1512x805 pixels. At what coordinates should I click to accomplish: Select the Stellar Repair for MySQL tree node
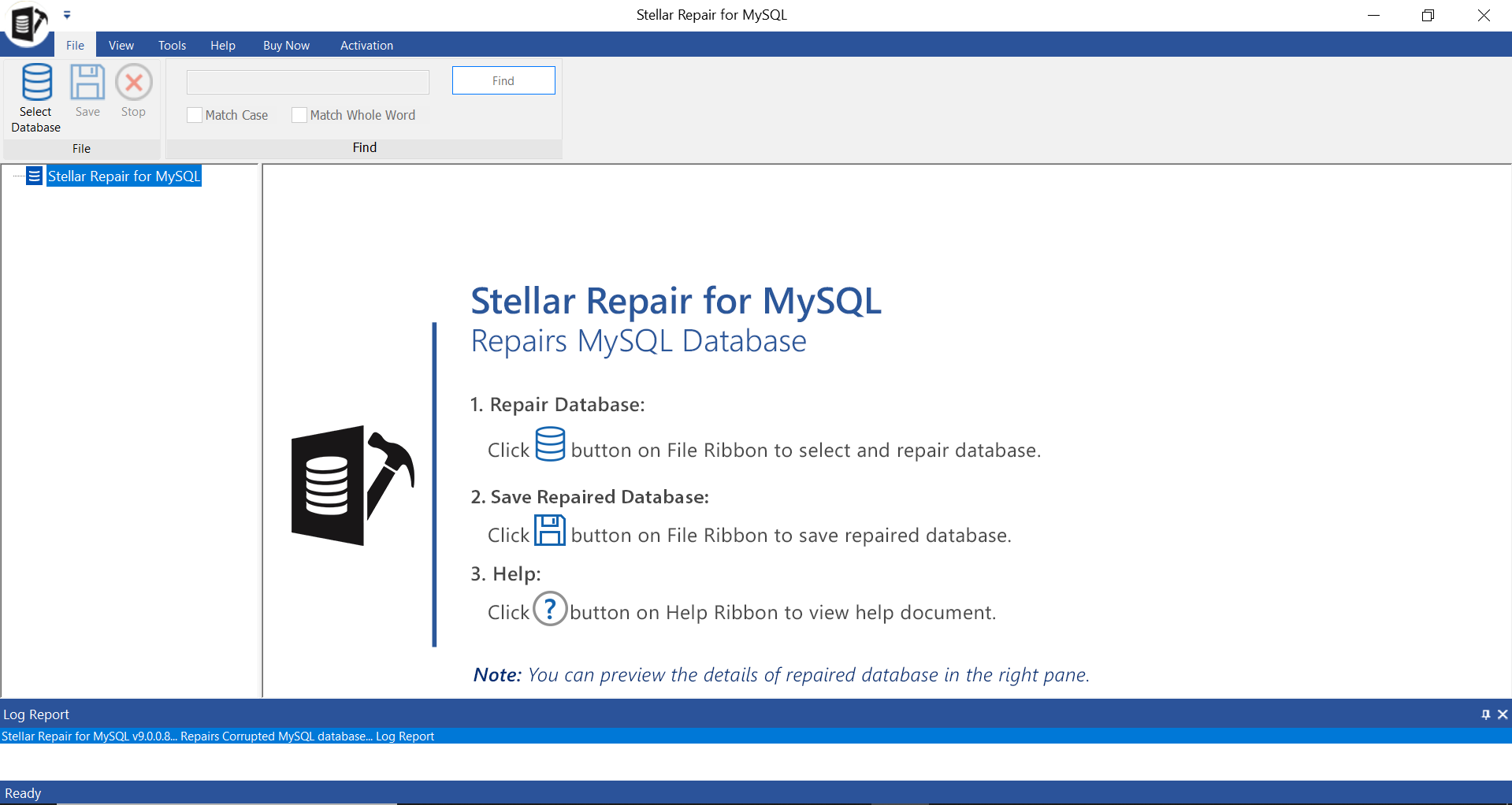(x=124, y=176)
